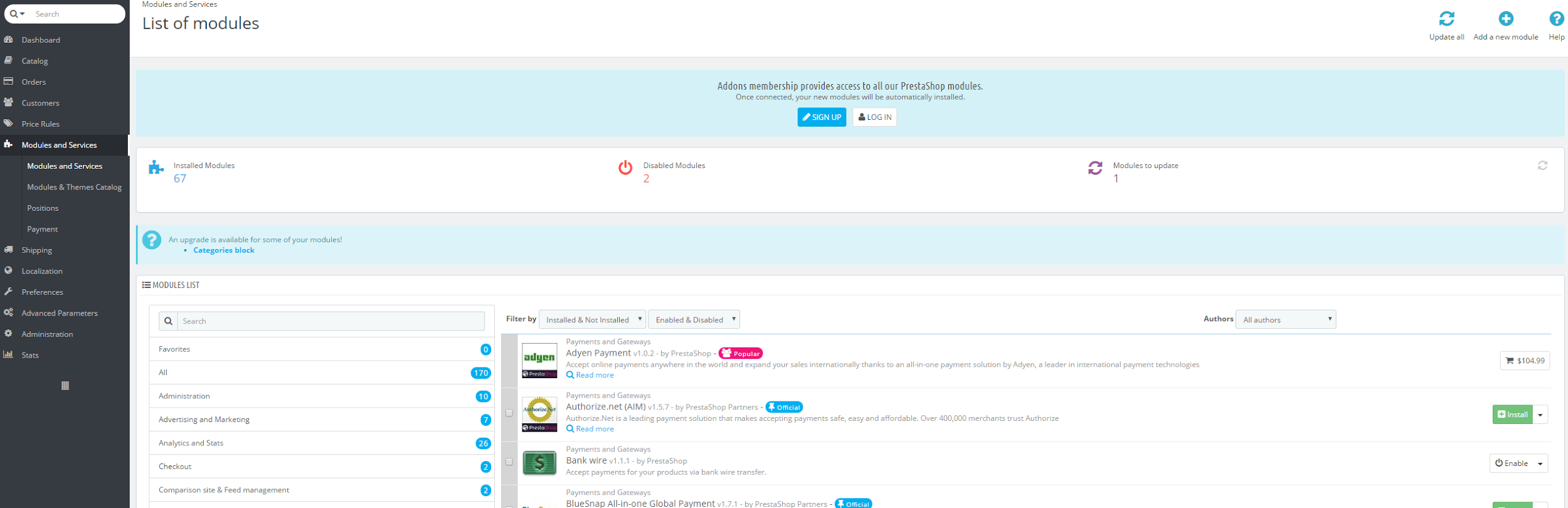This screenshot has width=1568, height=508.
Task: Tick the Authorize.net (AIM) checkbox
Action: (509, 413)
